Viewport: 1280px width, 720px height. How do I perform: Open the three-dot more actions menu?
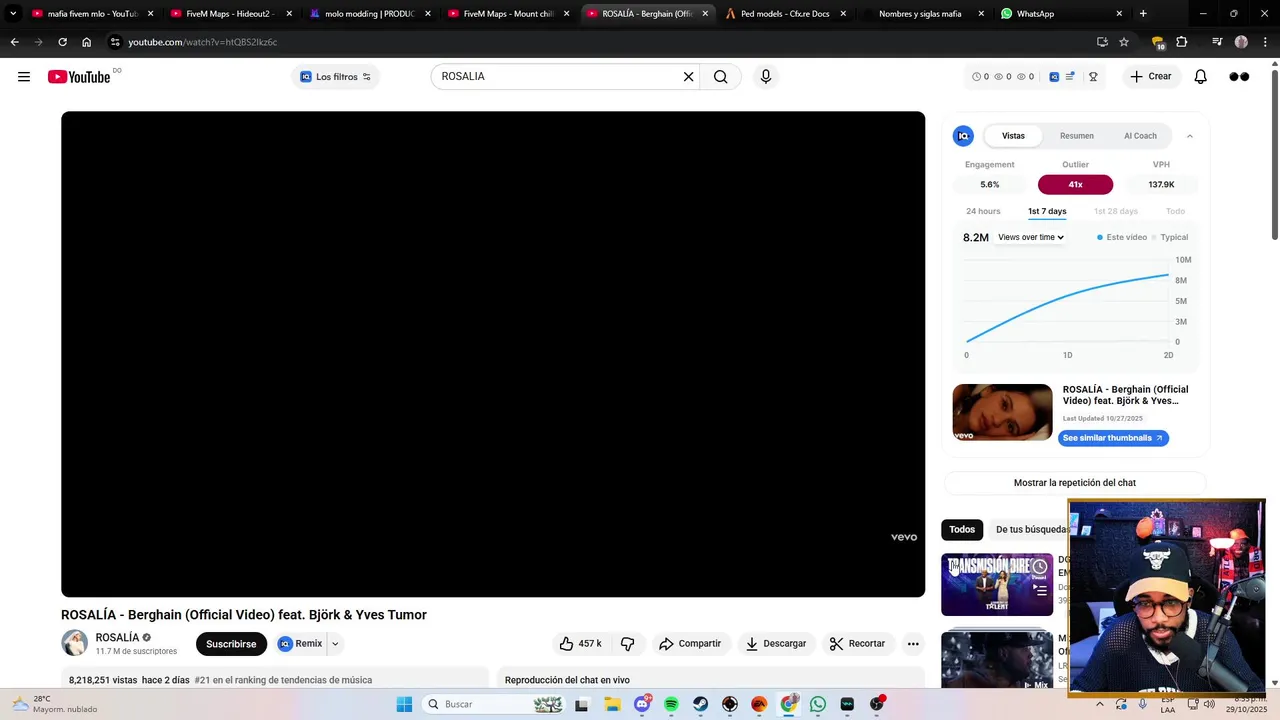tap(913, 644)
